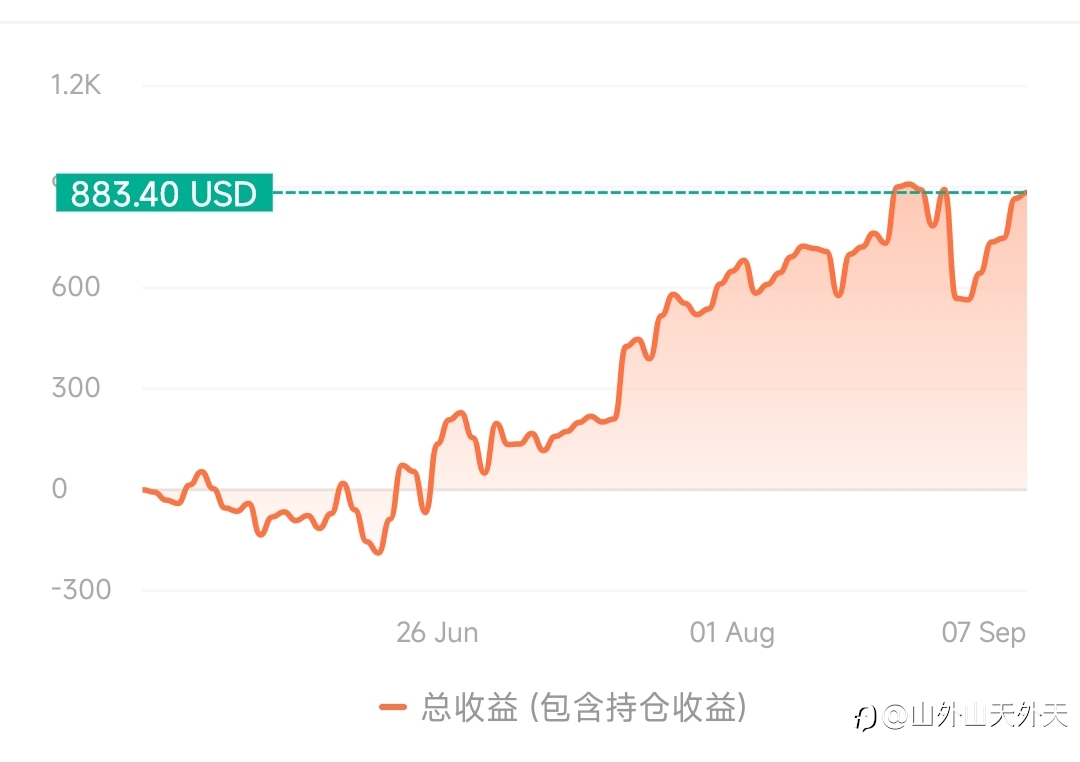Click the highest peak of the line
Viewport: 1080px width, 762px height.
pos(908,185)
